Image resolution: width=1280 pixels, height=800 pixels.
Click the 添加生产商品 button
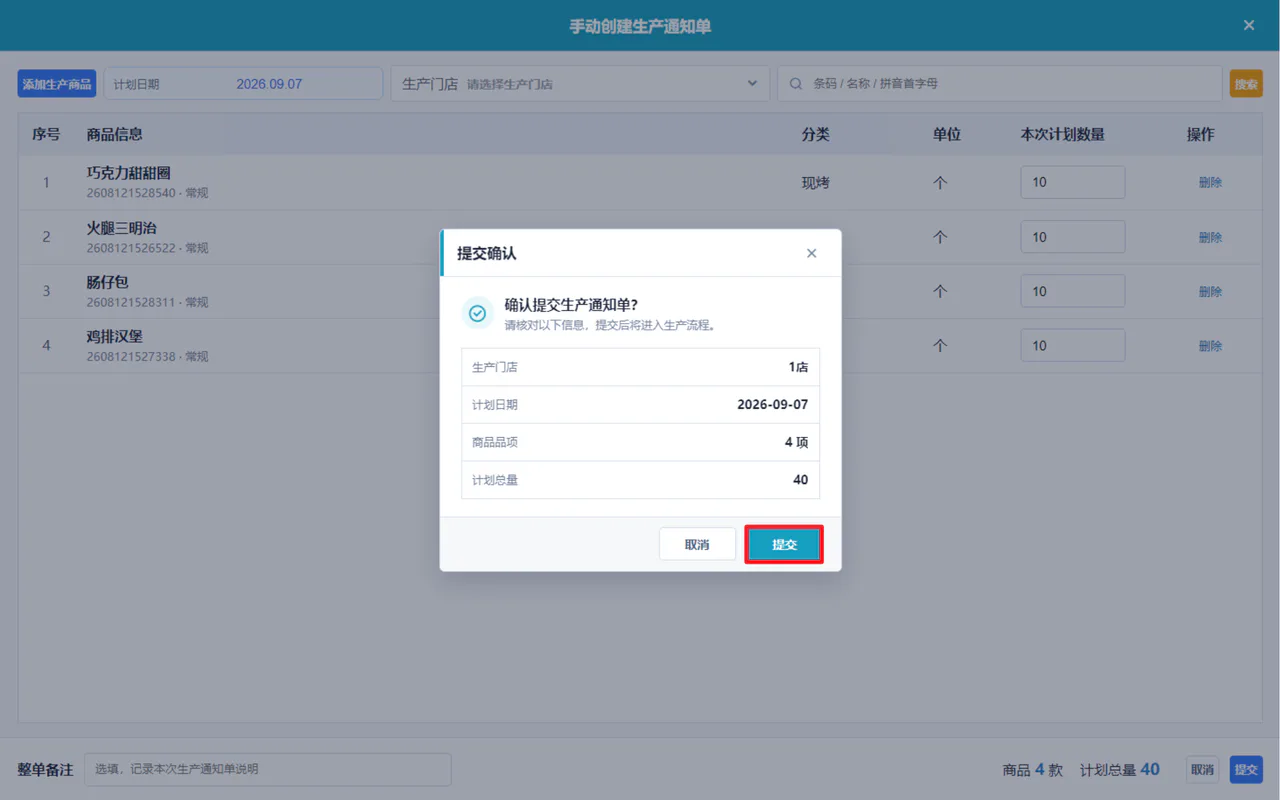pos(57,84)
